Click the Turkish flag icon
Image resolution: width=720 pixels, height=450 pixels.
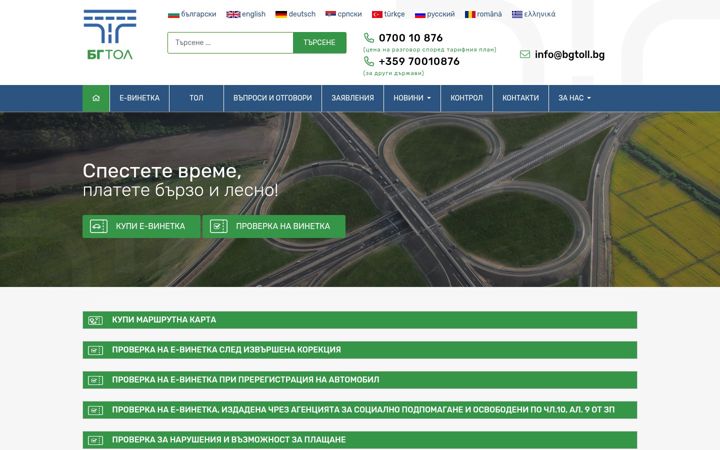[377, 15]
